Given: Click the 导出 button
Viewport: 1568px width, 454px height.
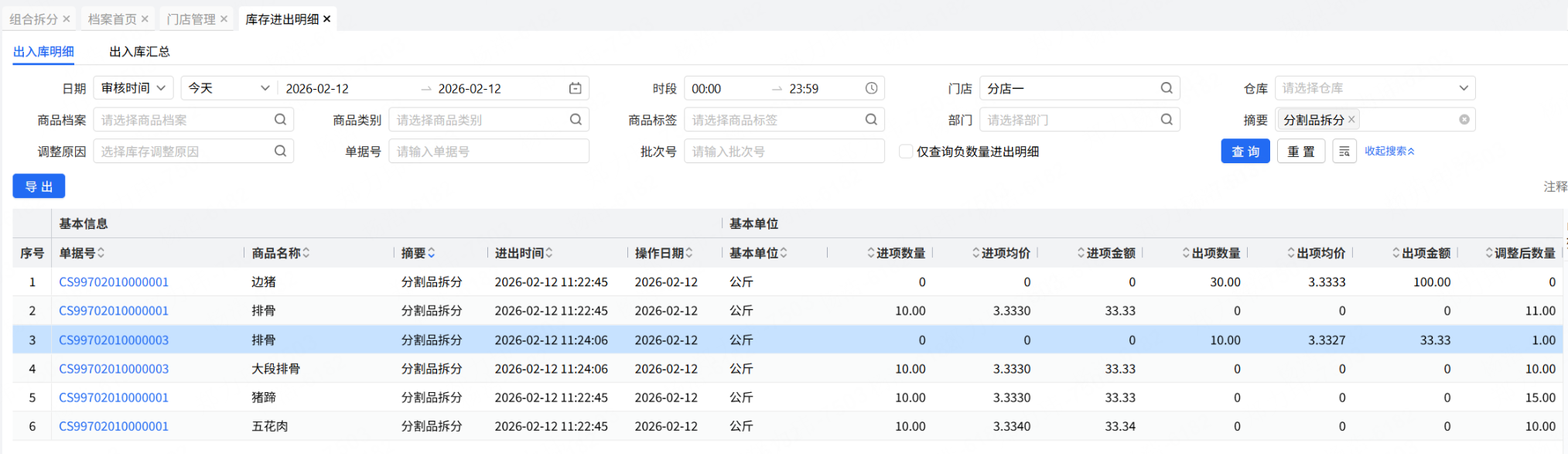Looking at the screenshot, I should (39, 186).
